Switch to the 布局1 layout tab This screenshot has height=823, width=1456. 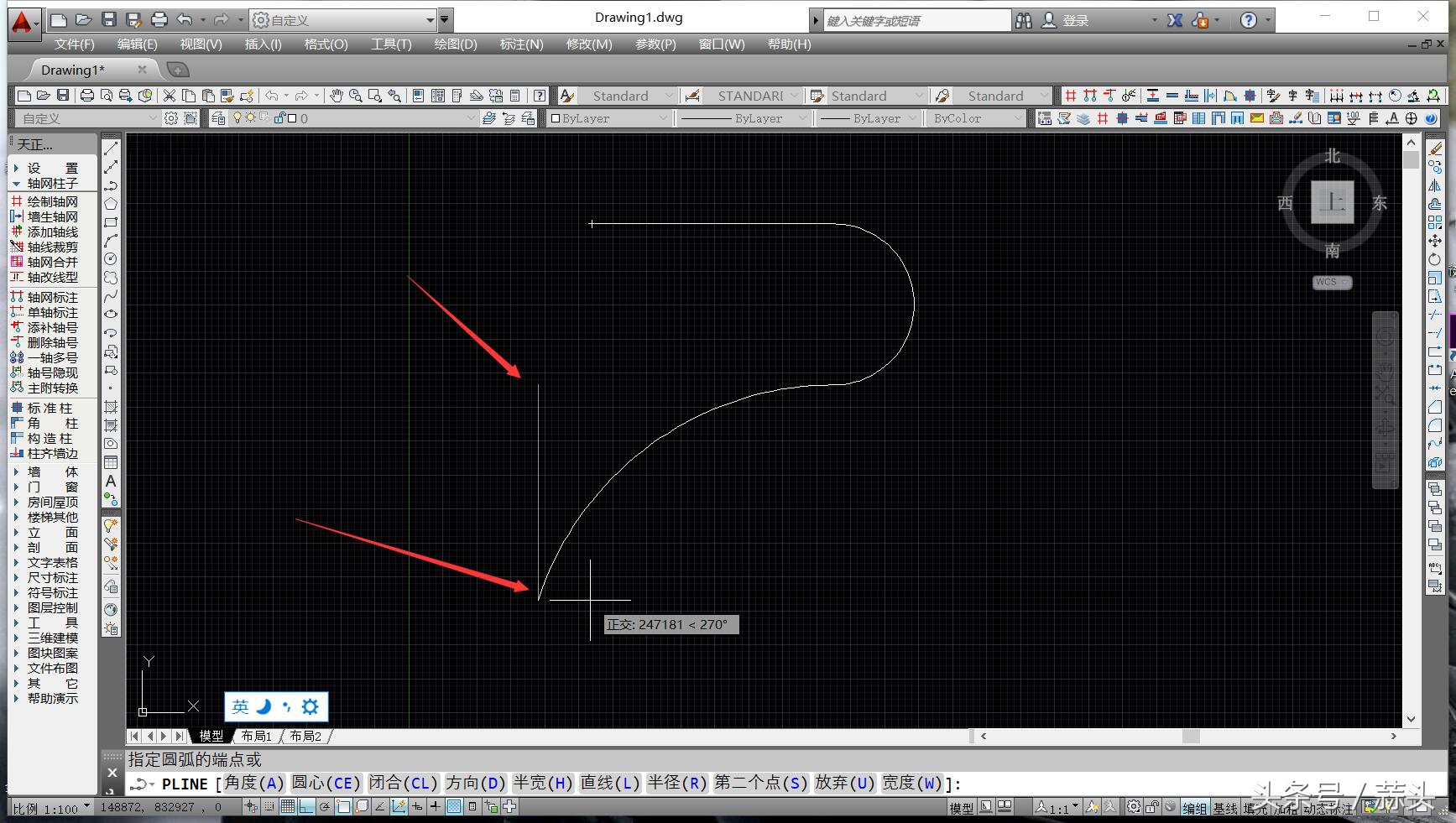256,736
